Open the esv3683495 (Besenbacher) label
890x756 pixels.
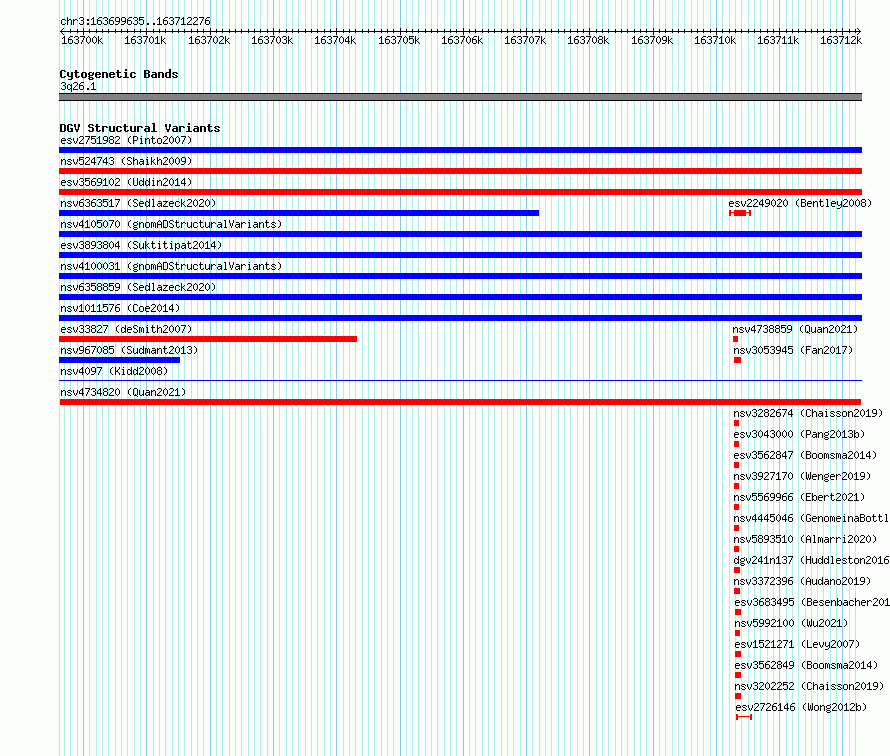(x=812, y=602)
